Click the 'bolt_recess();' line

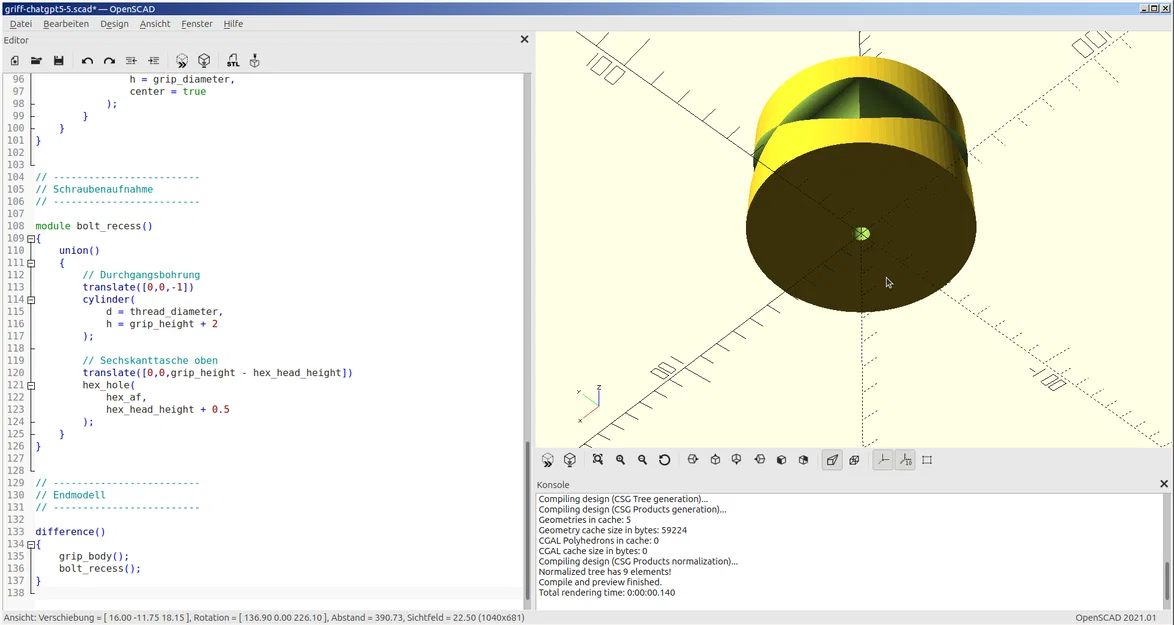coord(100,568)
